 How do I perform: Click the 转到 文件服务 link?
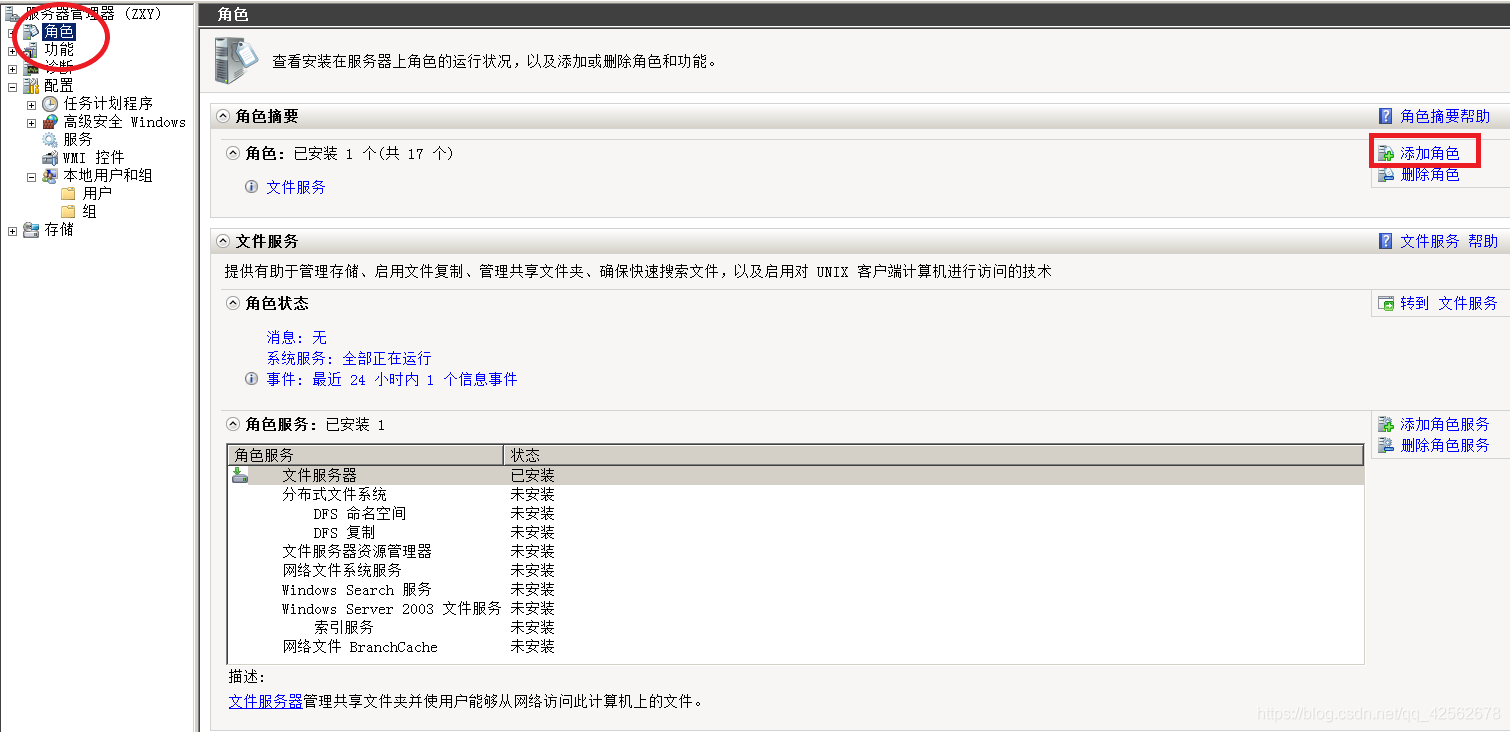coord(1449,303)
